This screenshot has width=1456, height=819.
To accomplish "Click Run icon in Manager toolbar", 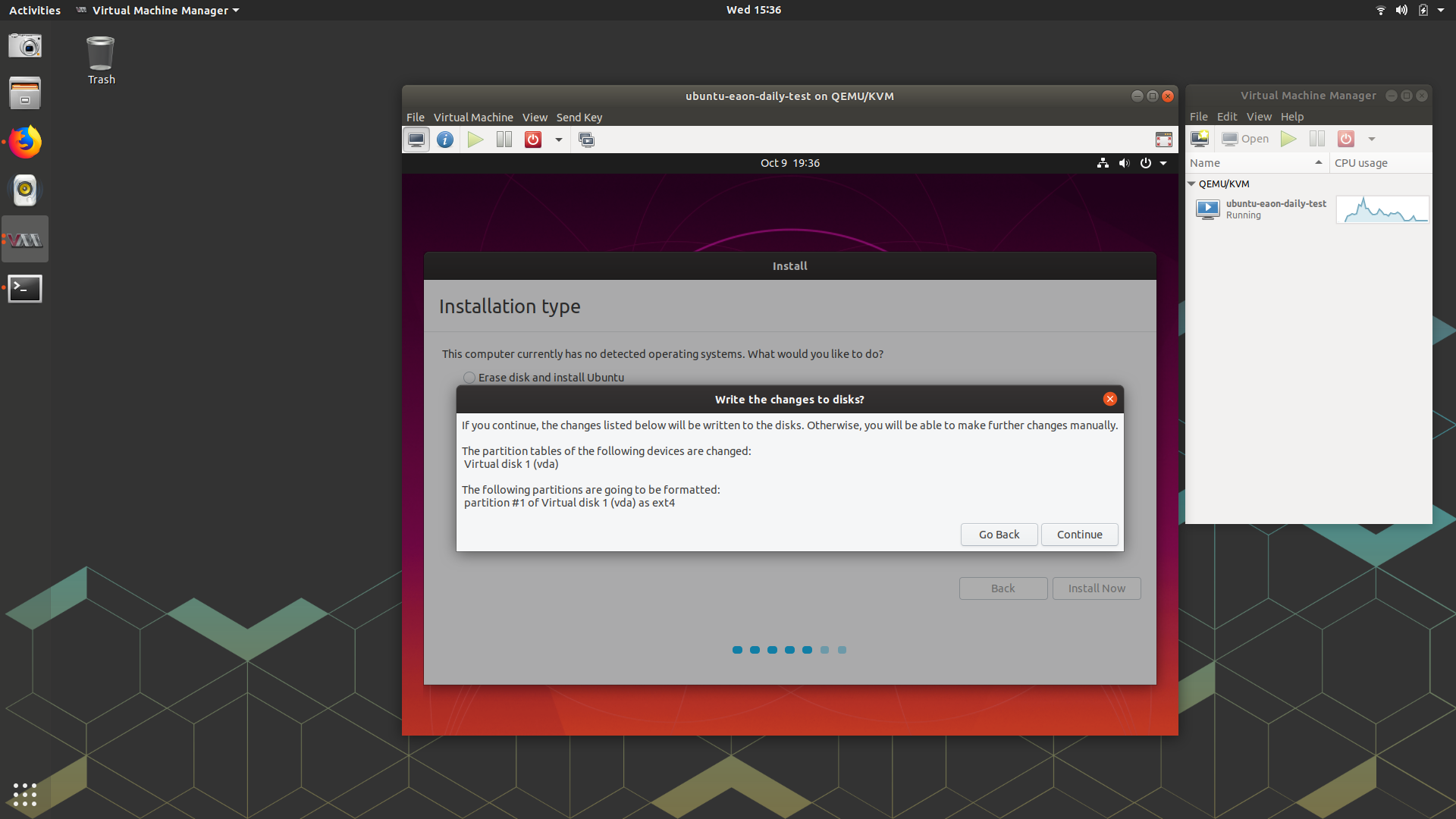I will pos(1288,139).
